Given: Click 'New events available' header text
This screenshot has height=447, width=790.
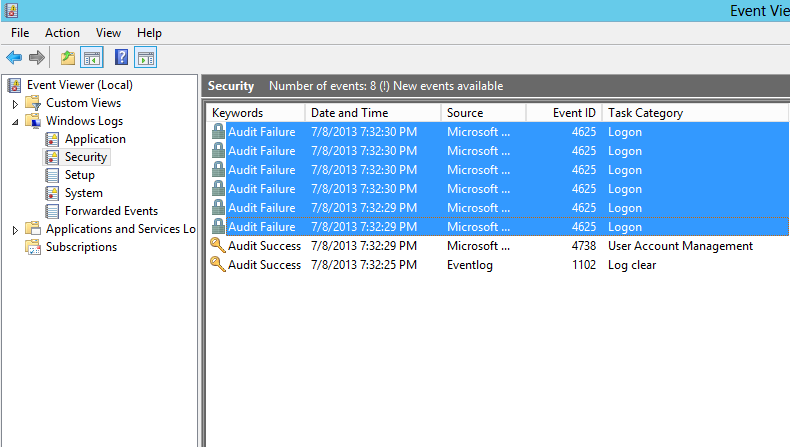Looking at the screenshot, I should pyautogui.click(x=448, y=86).
